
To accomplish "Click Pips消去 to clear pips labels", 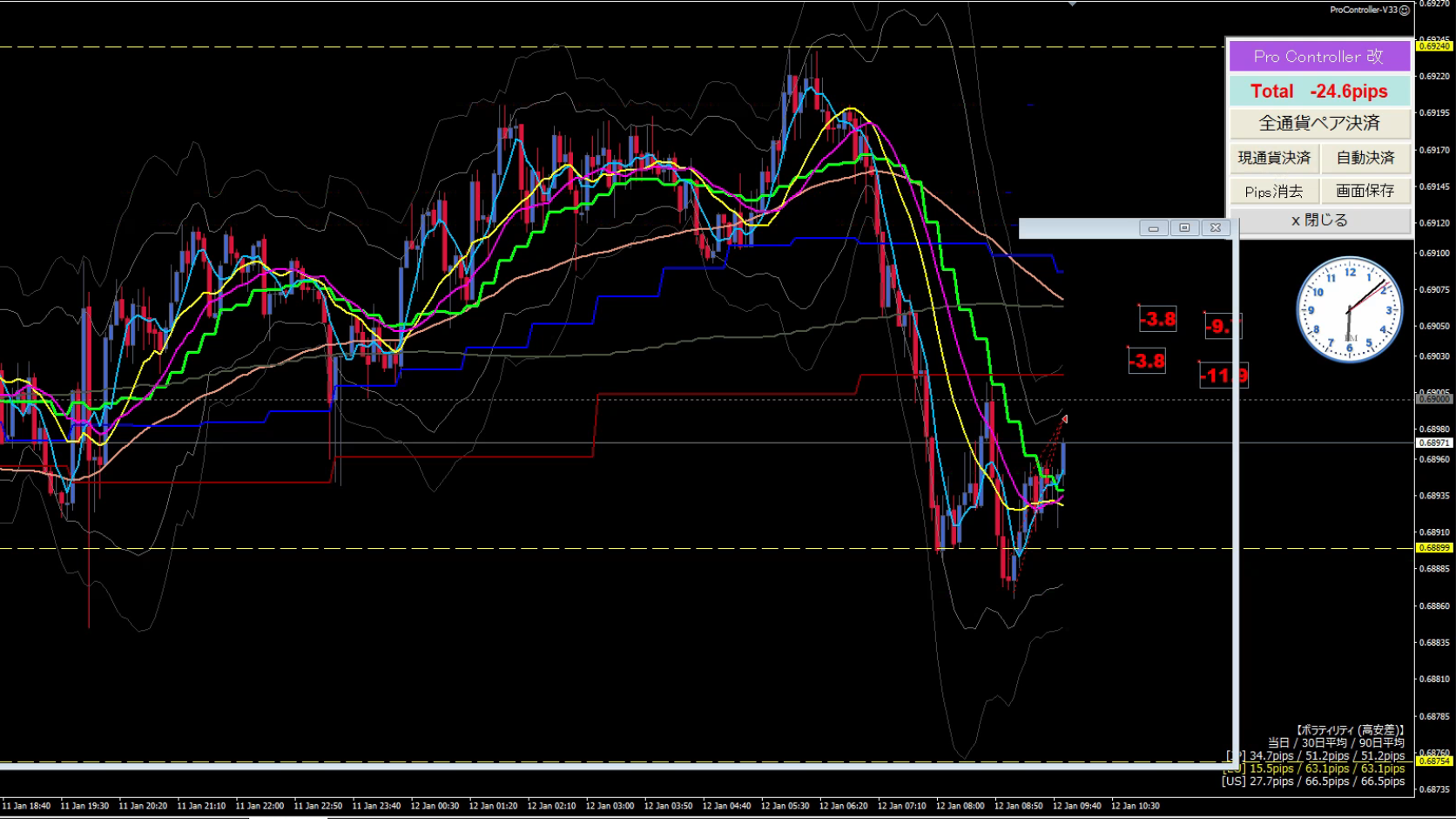I will coord(1274,191).
